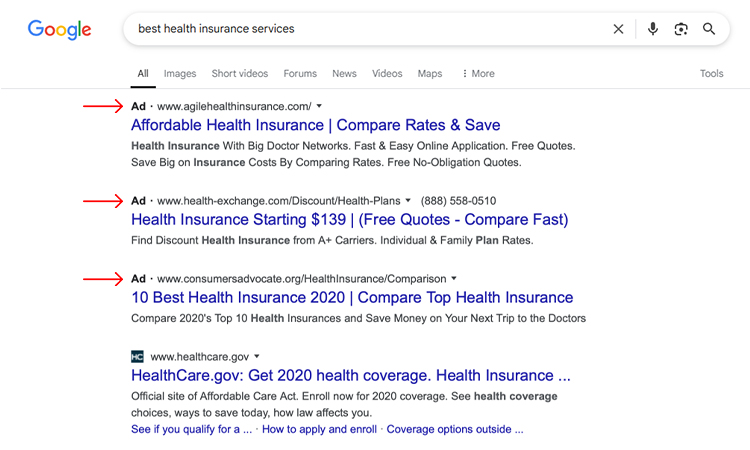
Task: Clear the search query with X icon
Action: click(618, 29)
